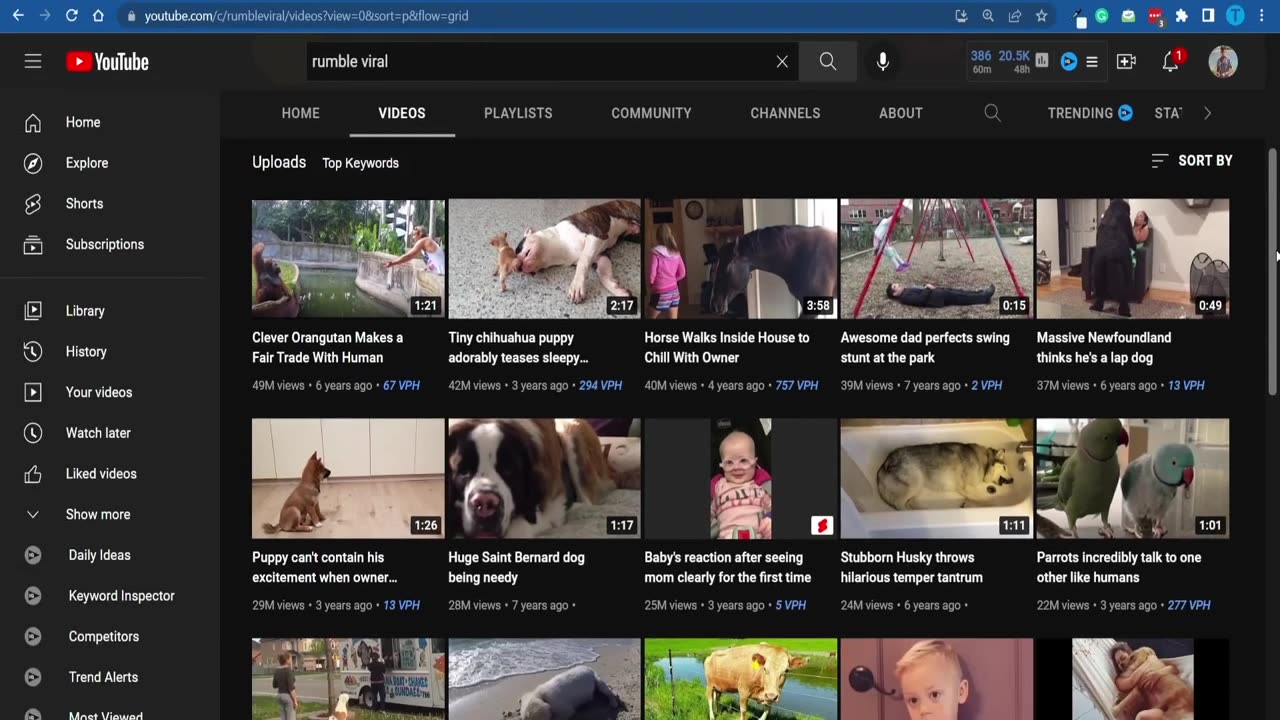Click the baby with glasses Shorts thumbnail
1280x720 pixels.
point(741,478)
